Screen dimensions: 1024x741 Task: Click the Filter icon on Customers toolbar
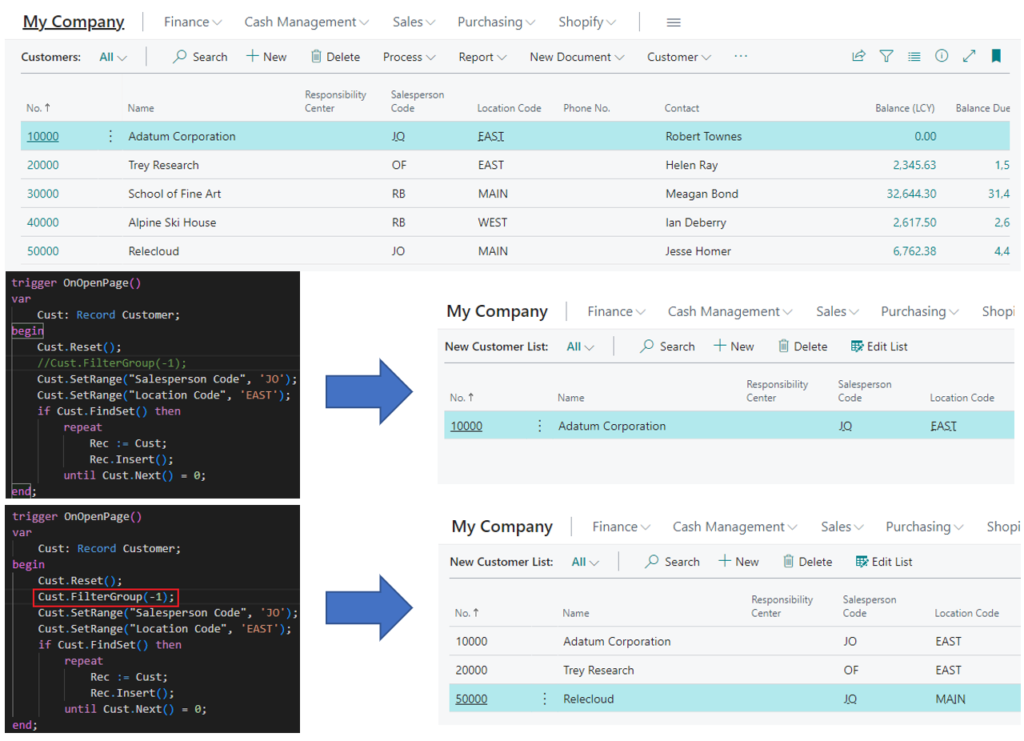[886, 57]
